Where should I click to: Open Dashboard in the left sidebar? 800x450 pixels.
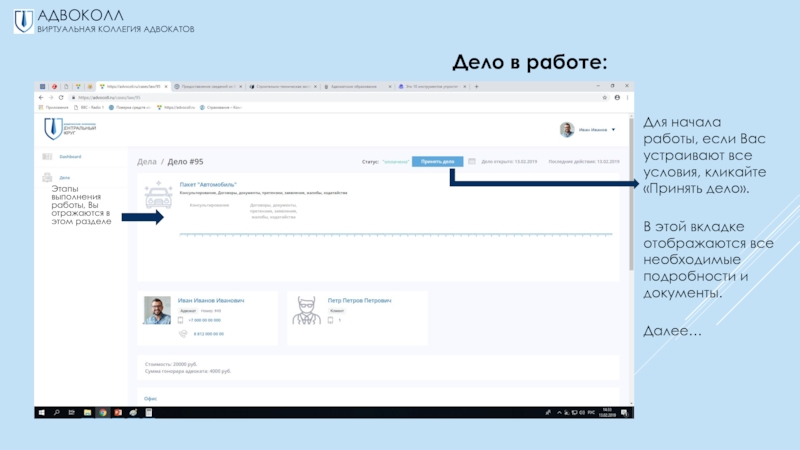[x=69, y=157]
